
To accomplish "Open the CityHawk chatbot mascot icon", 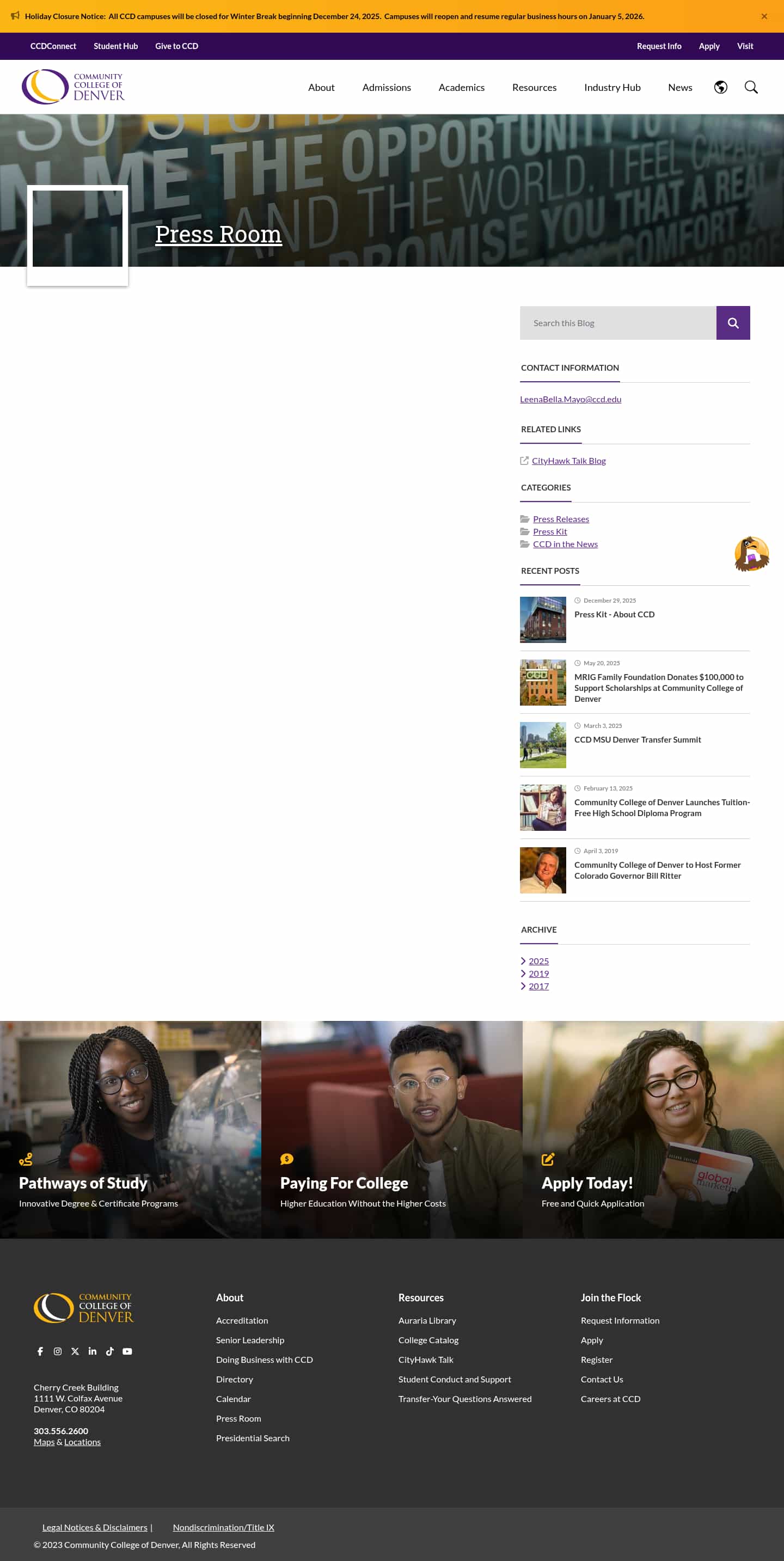I will pos(751,553).
